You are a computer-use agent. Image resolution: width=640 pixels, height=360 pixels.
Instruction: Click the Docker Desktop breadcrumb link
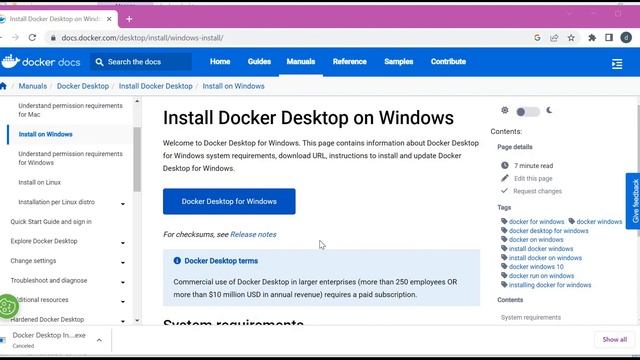click(83, 86)
